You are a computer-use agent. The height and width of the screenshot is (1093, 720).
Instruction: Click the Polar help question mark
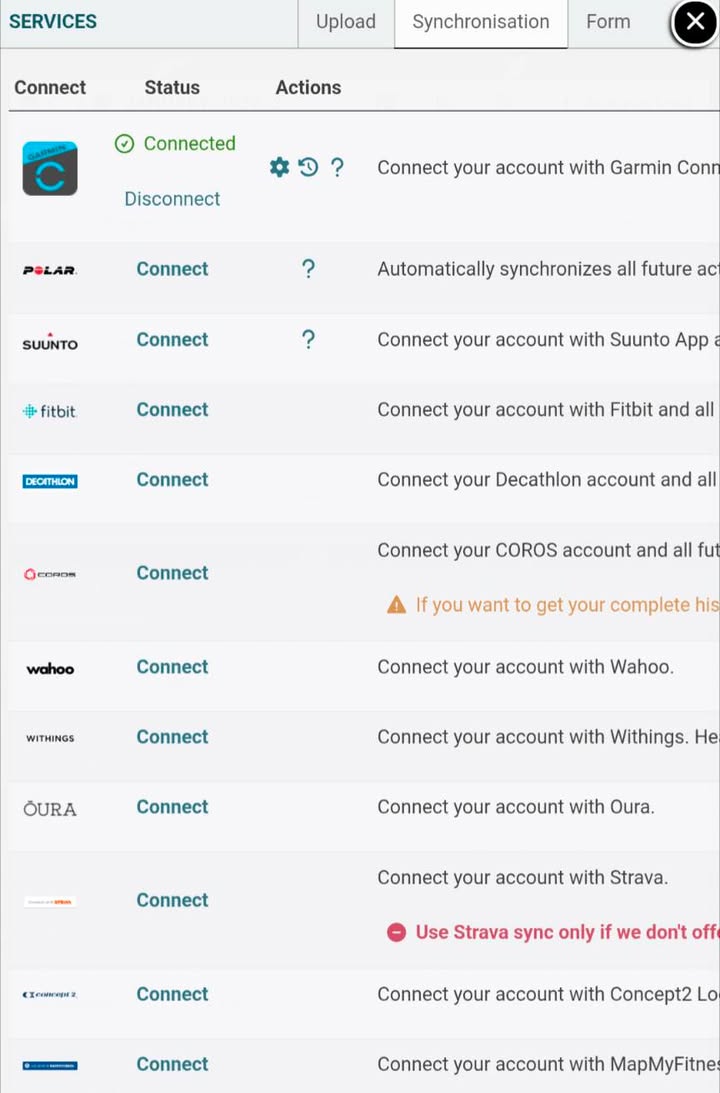click(308, 269)
